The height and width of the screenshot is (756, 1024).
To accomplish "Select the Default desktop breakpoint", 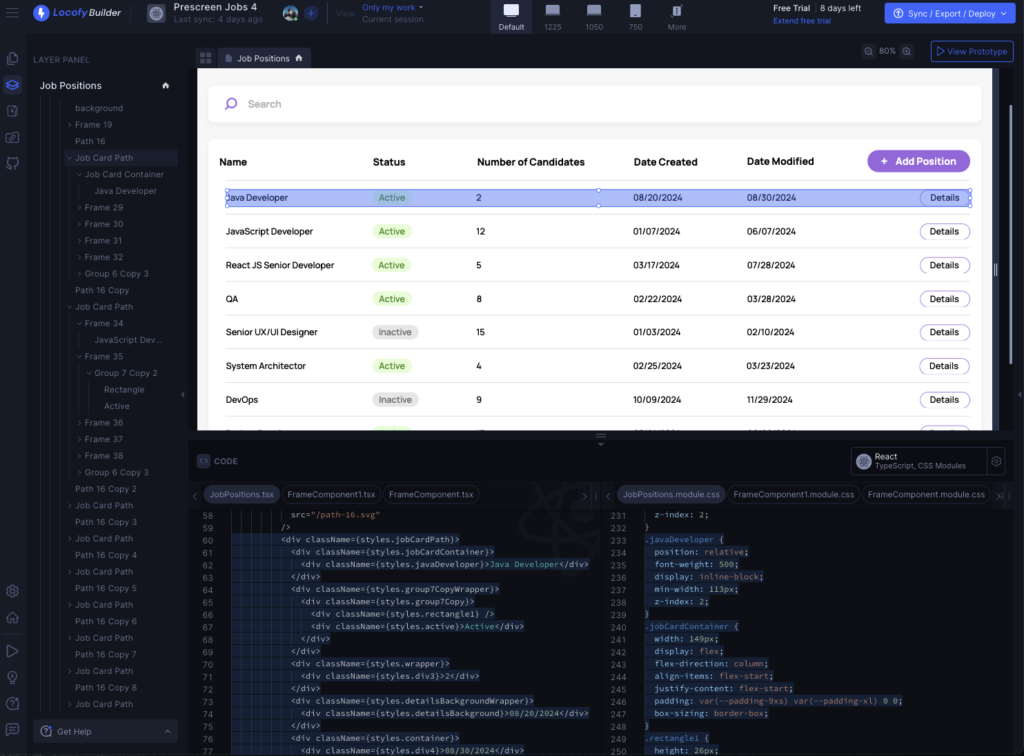I will 511,16.
